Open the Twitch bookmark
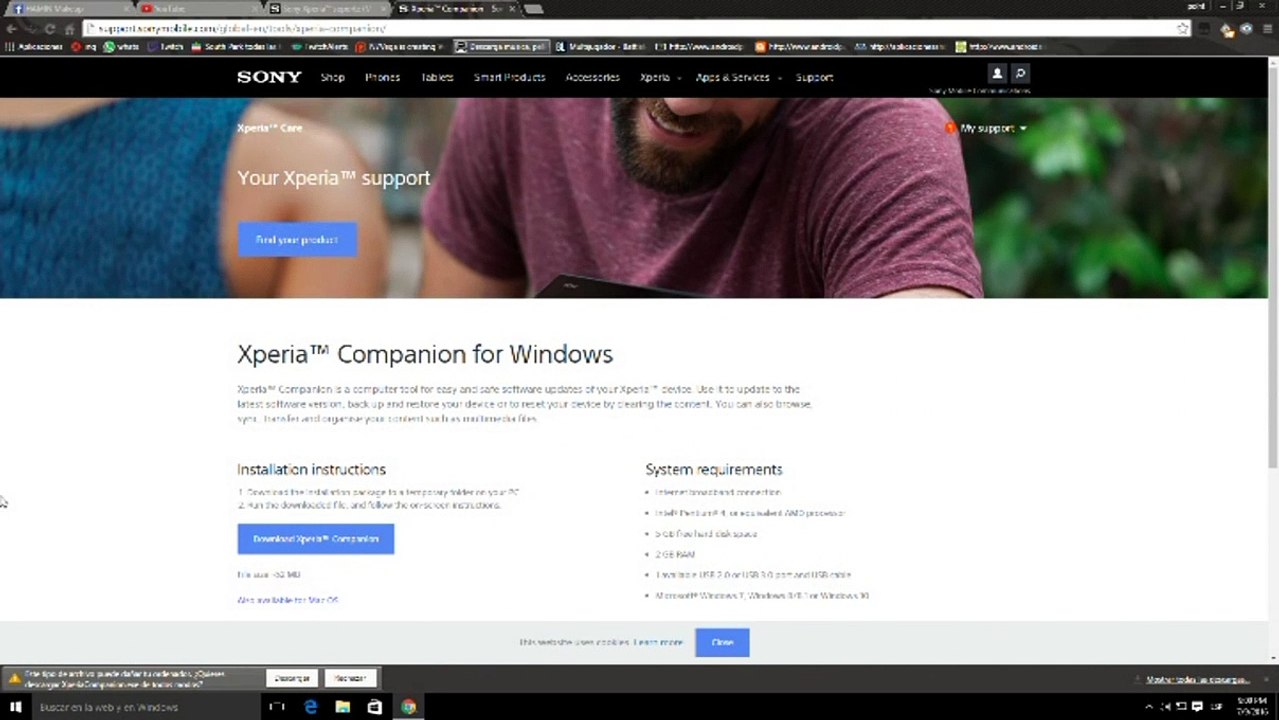 tap(165, 46)
